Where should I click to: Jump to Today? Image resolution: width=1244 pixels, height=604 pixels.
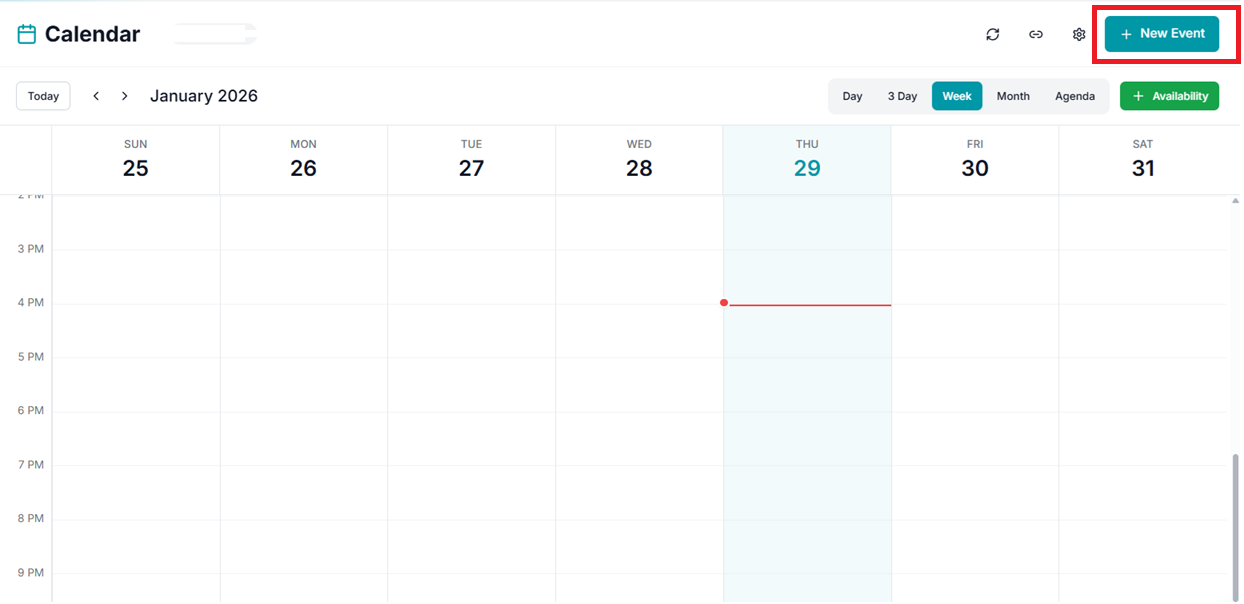(x=43, y=96)
